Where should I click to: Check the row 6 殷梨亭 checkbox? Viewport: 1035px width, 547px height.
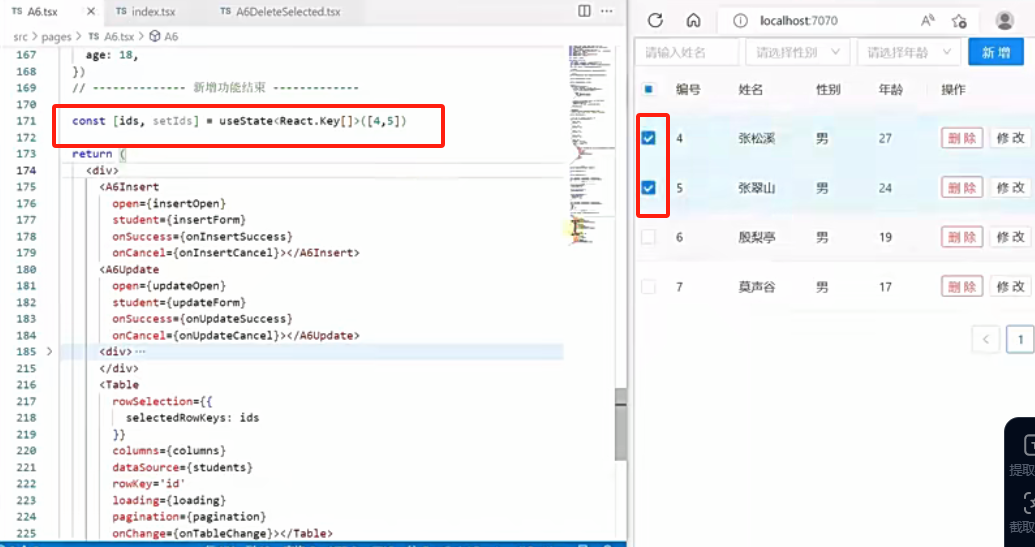(x=649, y=237)
